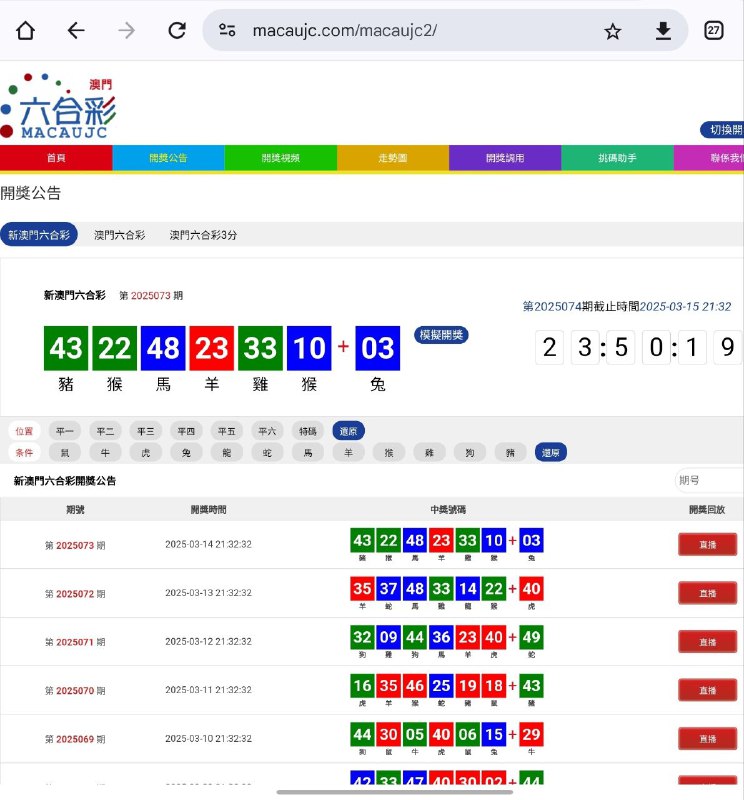Click large blue ball 48 in latest result
Viewport: 744px width, 800px height.
pyautogui.click(x=163, y=348)
